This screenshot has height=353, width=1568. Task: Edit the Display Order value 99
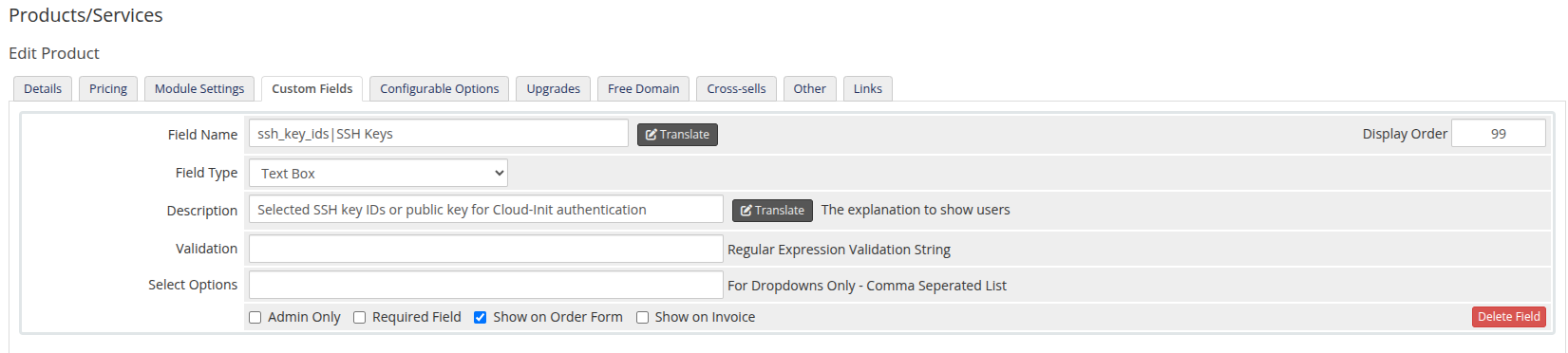[x=1499, y=133]
